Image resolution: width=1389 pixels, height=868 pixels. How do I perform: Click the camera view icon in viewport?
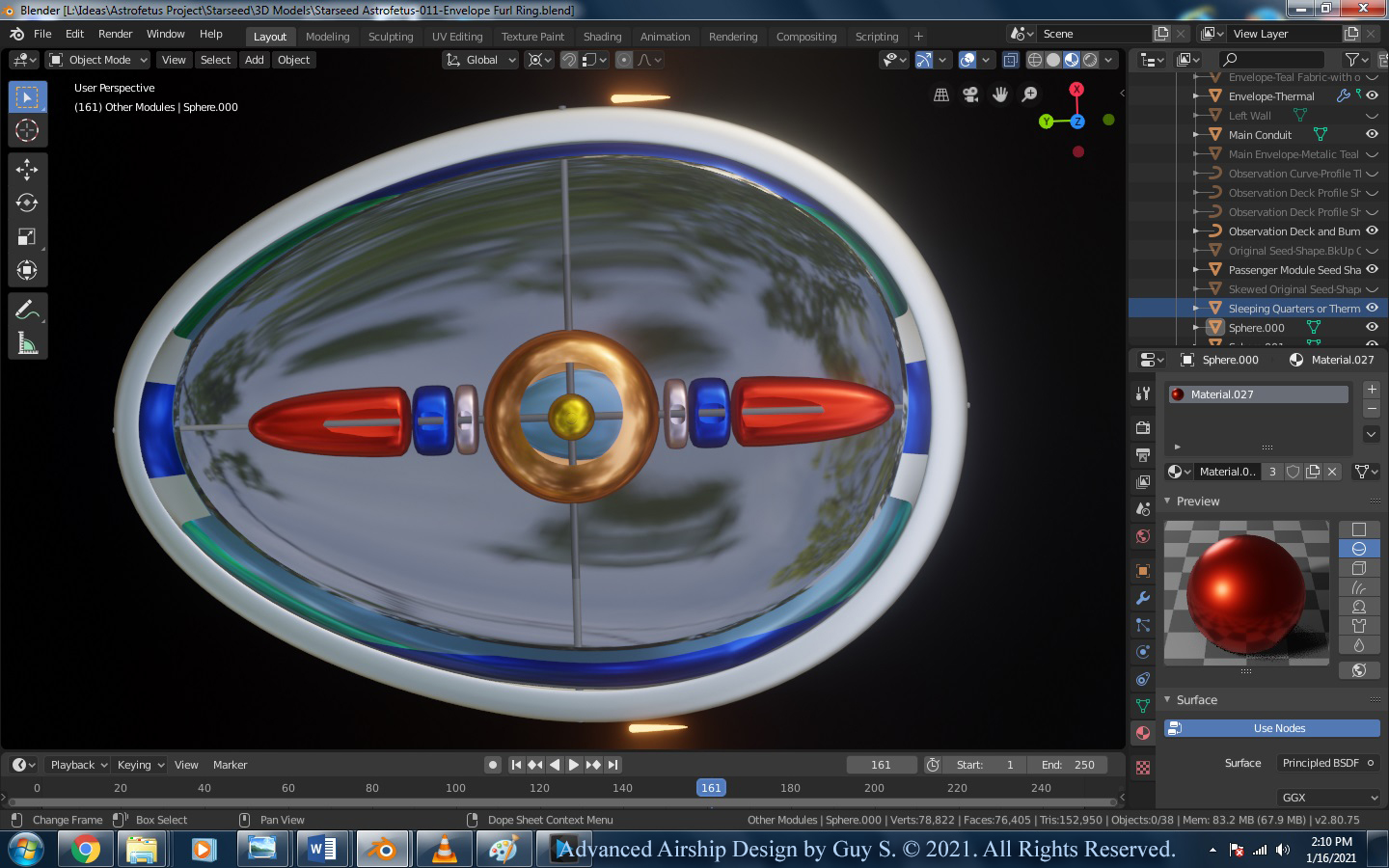tap(970, 95)
